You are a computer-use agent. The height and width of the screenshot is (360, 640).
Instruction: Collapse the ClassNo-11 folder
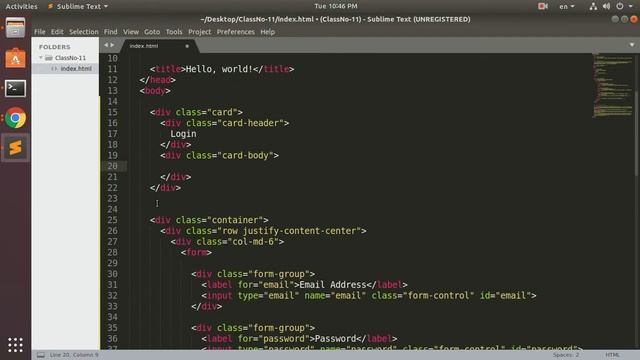41,58
